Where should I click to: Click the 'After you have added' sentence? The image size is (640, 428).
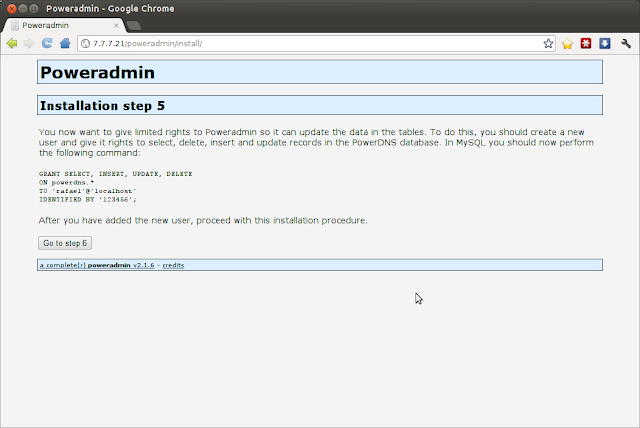203,220
